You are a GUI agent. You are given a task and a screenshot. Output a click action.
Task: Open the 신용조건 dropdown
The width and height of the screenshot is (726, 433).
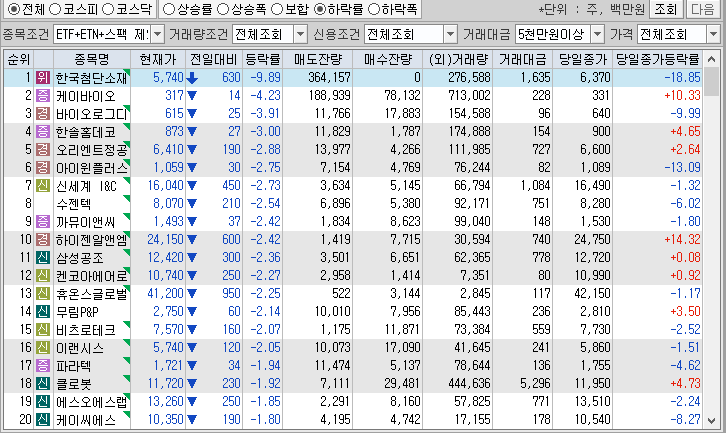click(x=450, y=34)
